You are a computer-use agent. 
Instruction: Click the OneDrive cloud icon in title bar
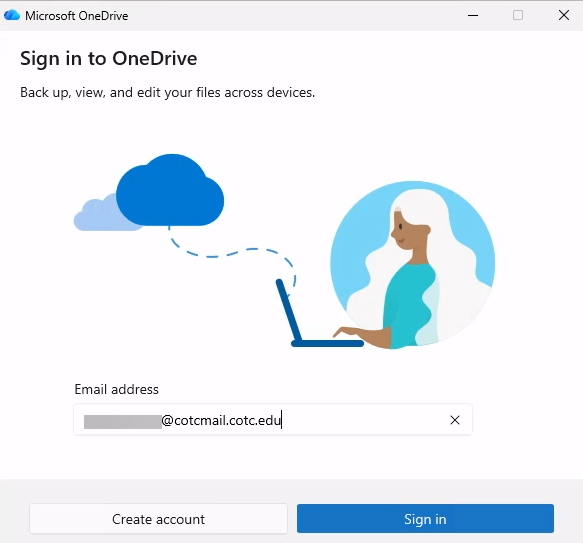(12, 15)
